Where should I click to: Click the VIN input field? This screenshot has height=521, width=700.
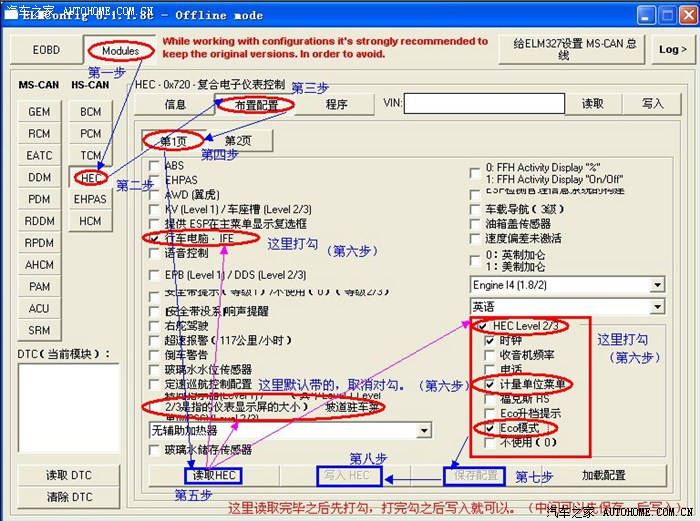coord(482,104)
